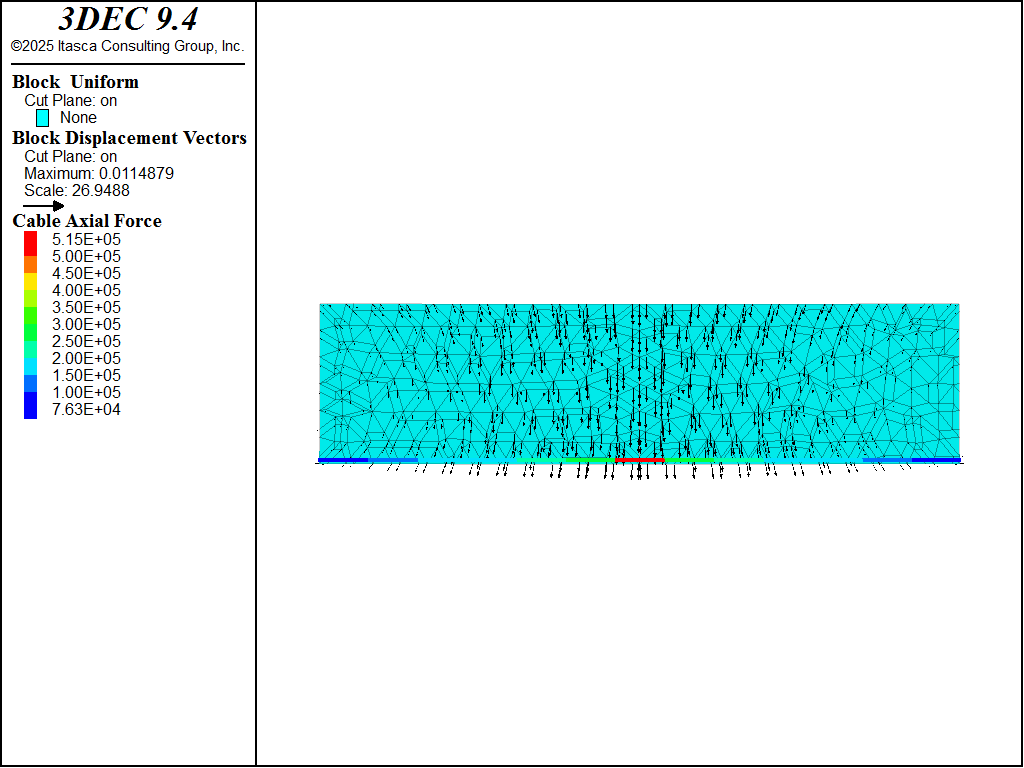Click the Itasca Consulting Group copyright line
This screenshot has height=768, width=1024.
click(127, 46)
